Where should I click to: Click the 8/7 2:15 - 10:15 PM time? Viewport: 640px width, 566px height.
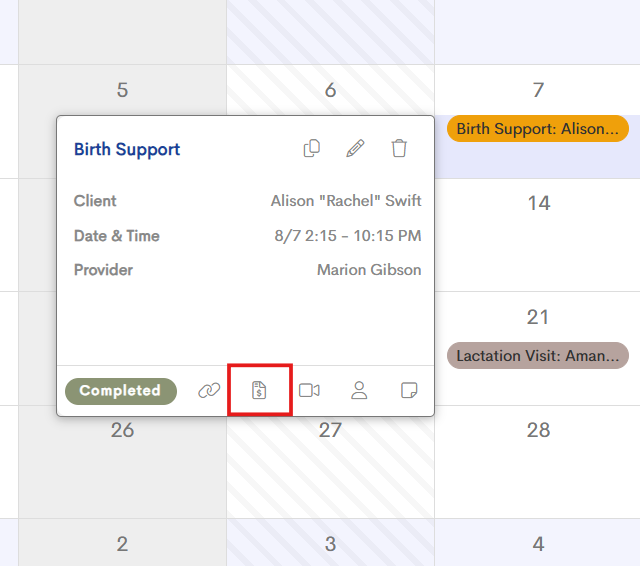[348, 235]
